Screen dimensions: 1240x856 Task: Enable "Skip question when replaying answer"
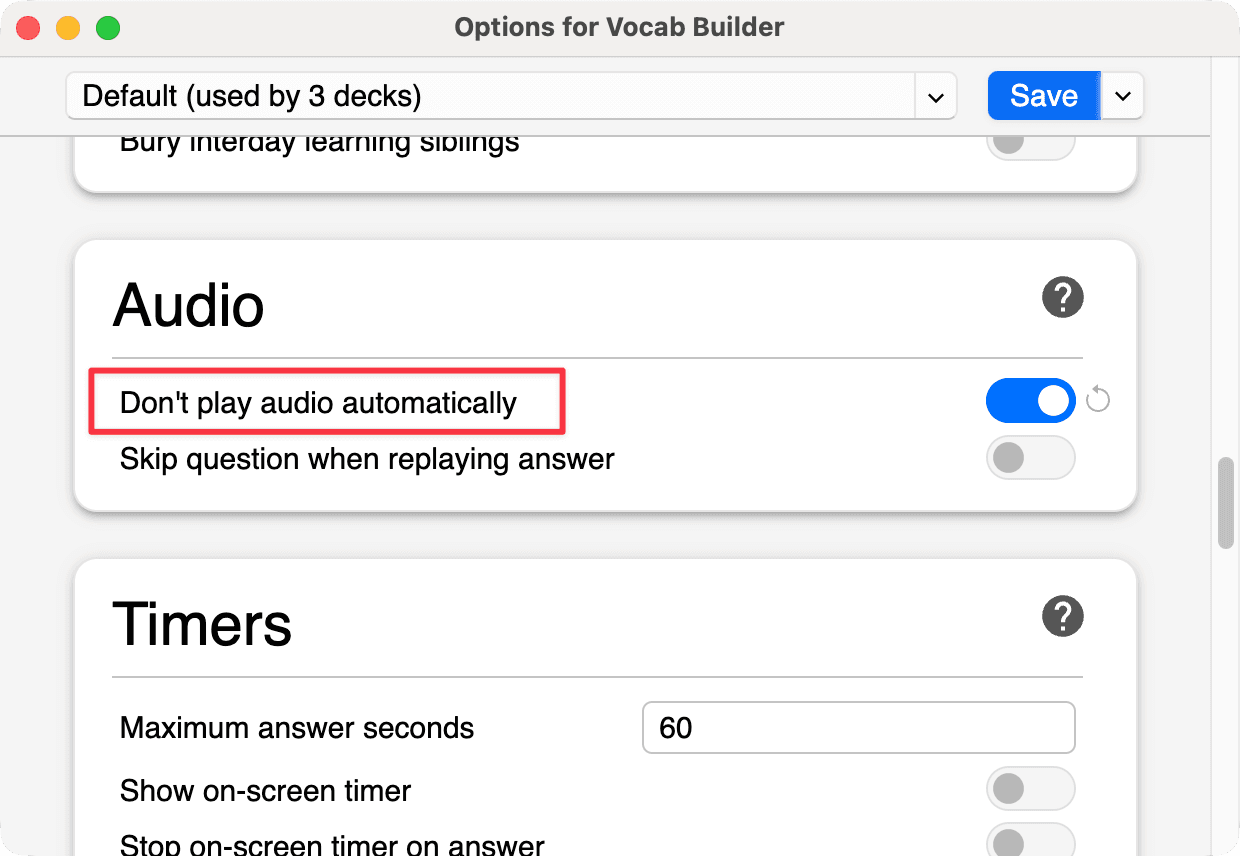coord(1030,458)
